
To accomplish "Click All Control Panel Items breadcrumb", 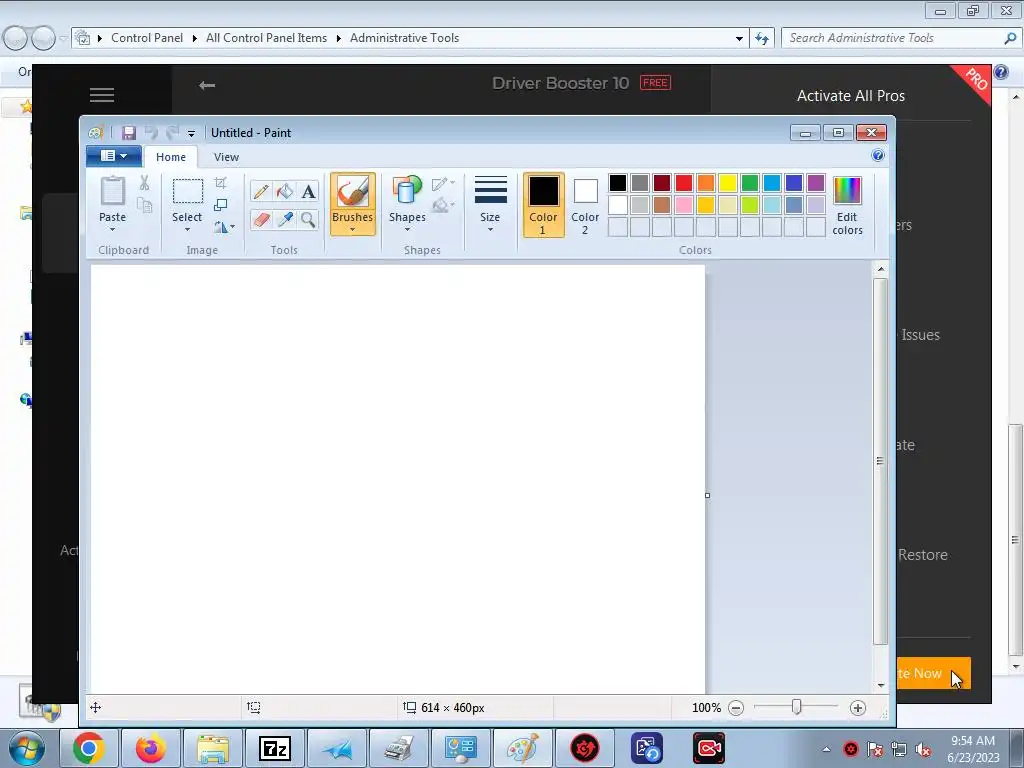I will coord(266,38).
